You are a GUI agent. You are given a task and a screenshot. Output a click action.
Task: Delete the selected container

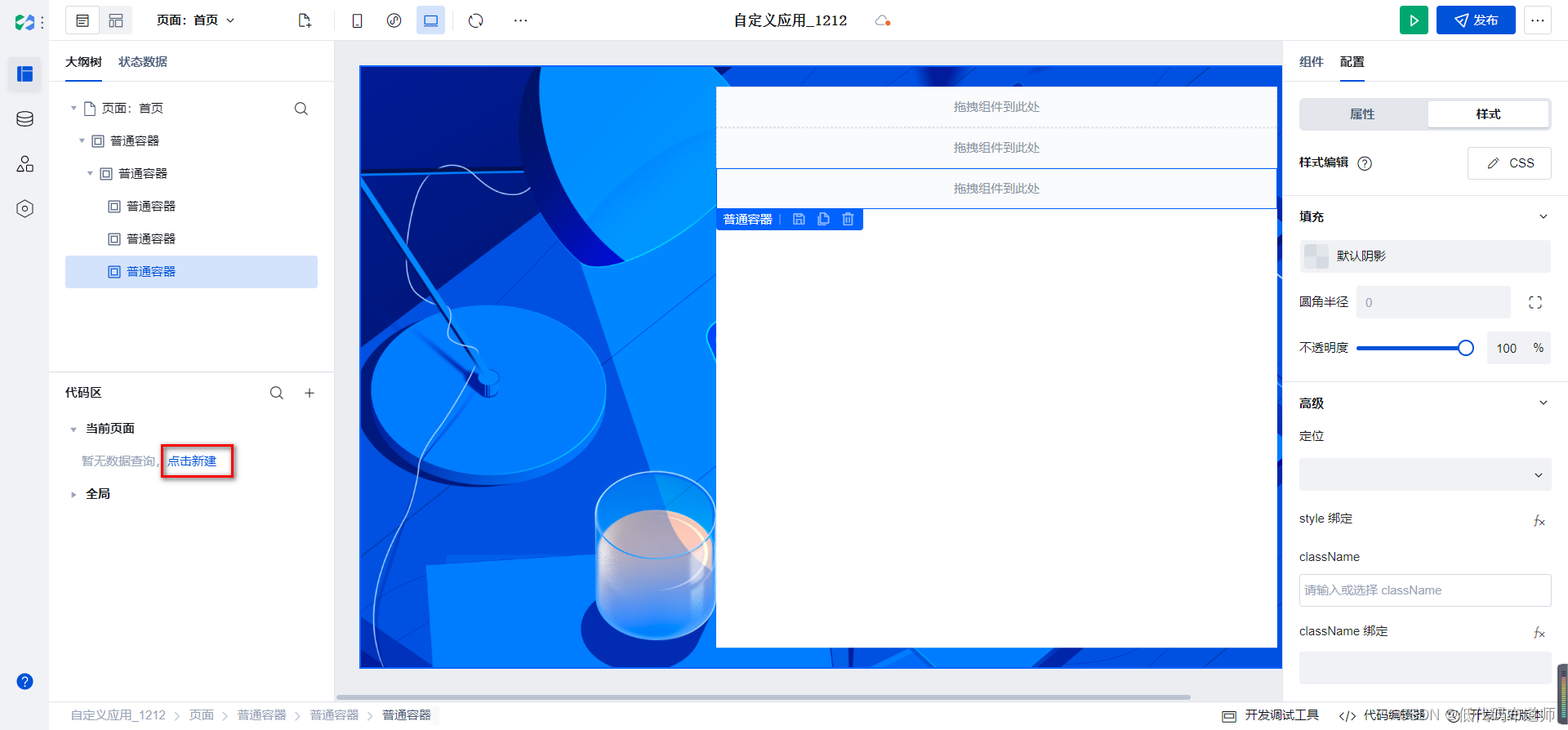tap(848, 219)
